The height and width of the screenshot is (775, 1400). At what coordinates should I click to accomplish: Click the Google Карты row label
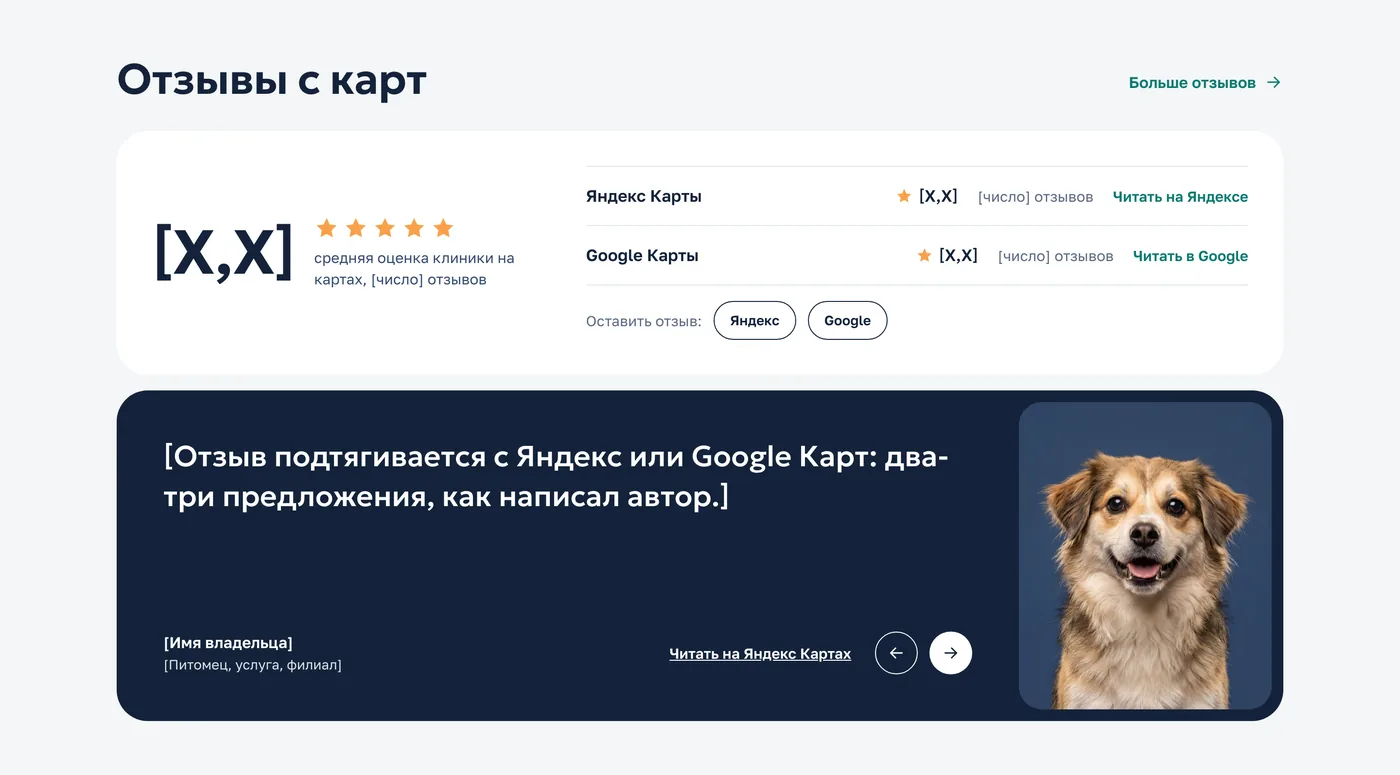click(x=642, y=256)
